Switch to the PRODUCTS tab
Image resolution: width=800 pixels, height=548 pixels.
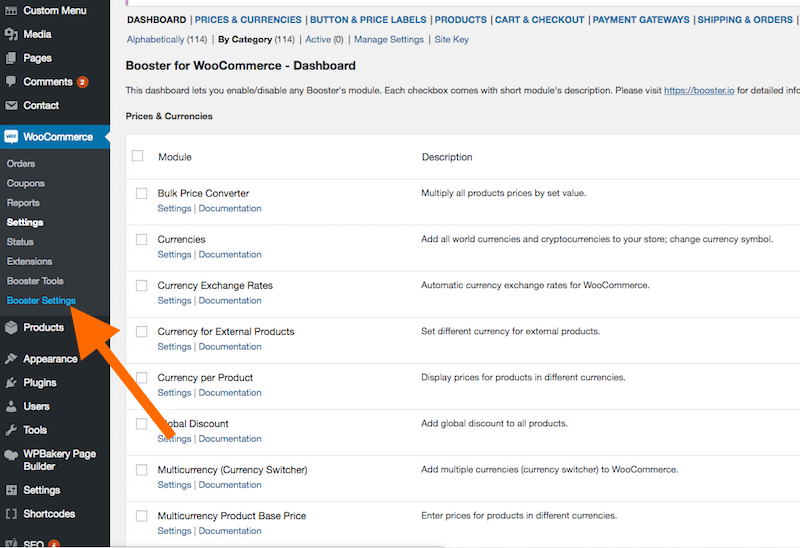(x=461, y=20)
